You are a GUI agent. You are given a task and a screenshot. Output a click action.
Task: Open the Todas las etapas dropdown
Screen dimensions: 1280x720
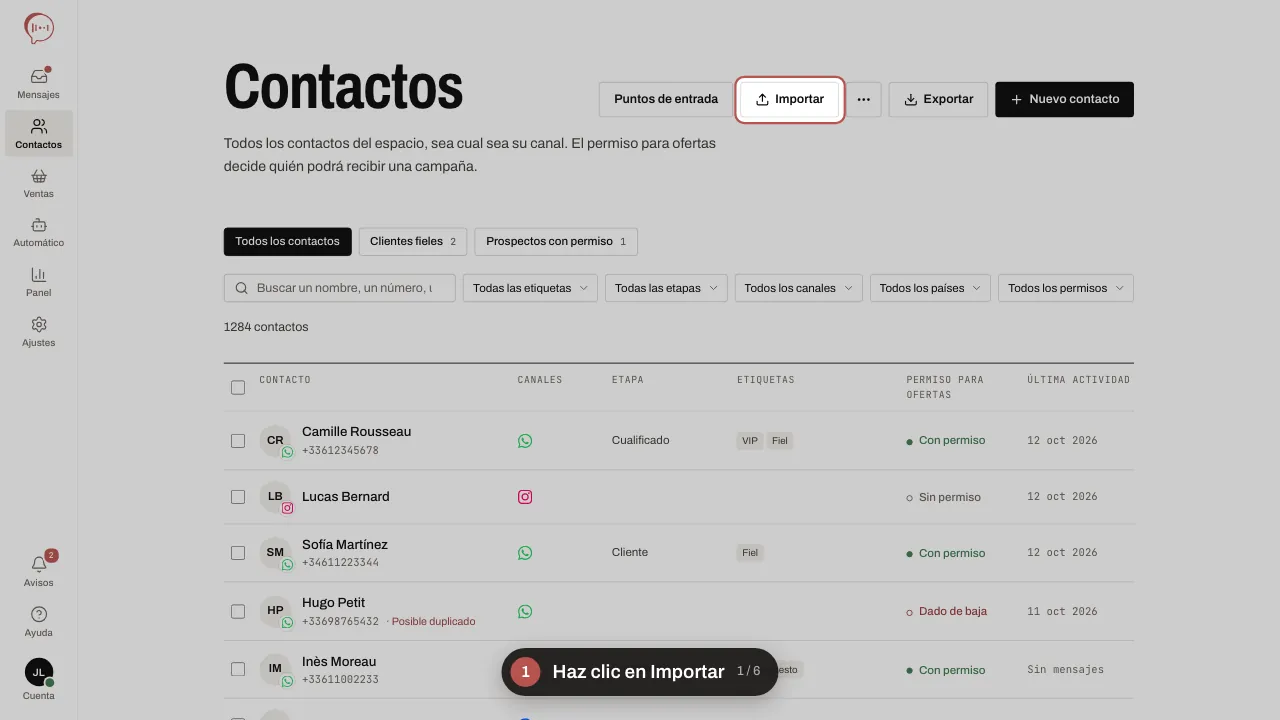coord(666,288)
